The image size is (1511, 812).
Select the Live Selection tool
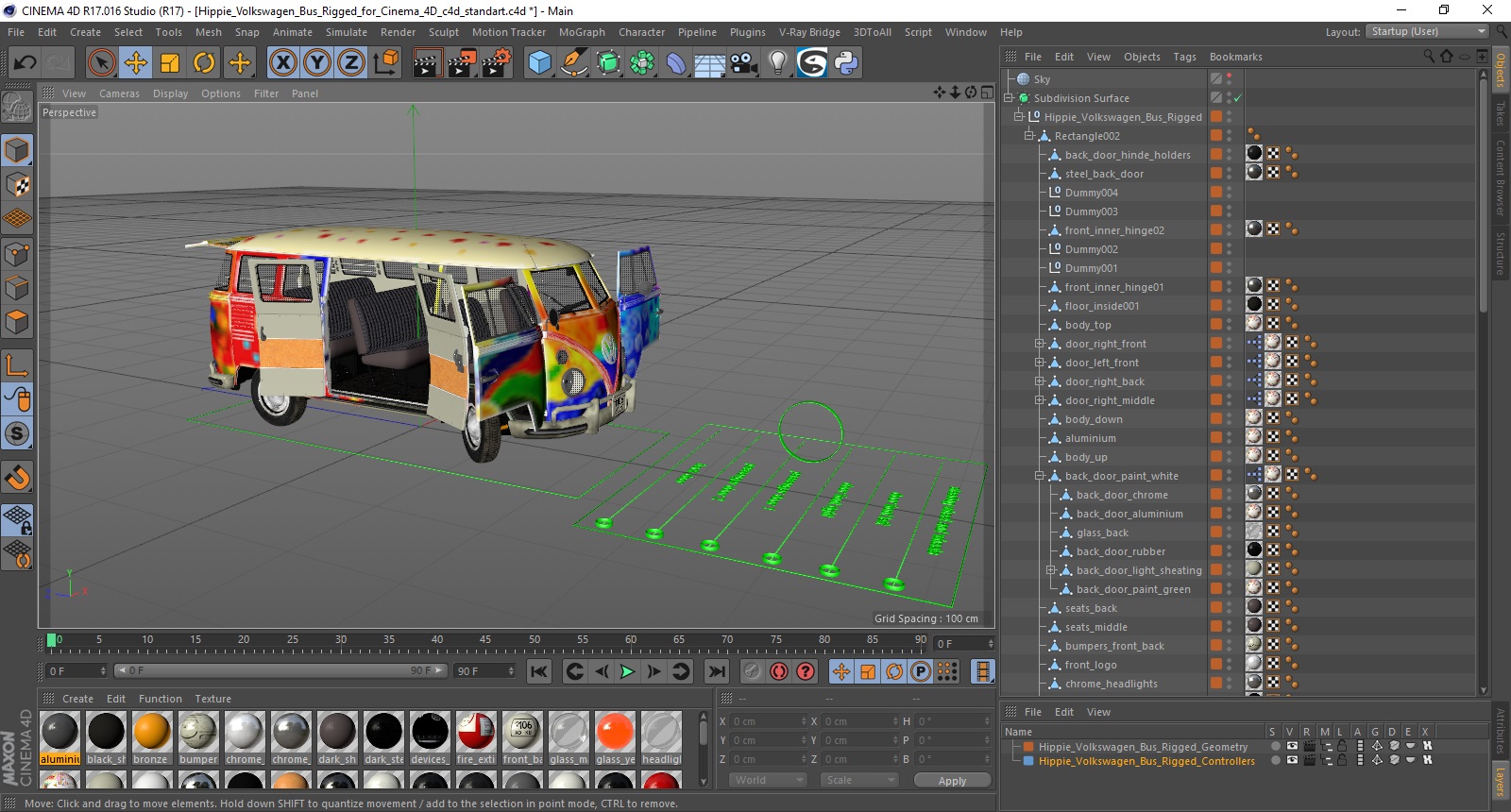(x=101, y=63)
